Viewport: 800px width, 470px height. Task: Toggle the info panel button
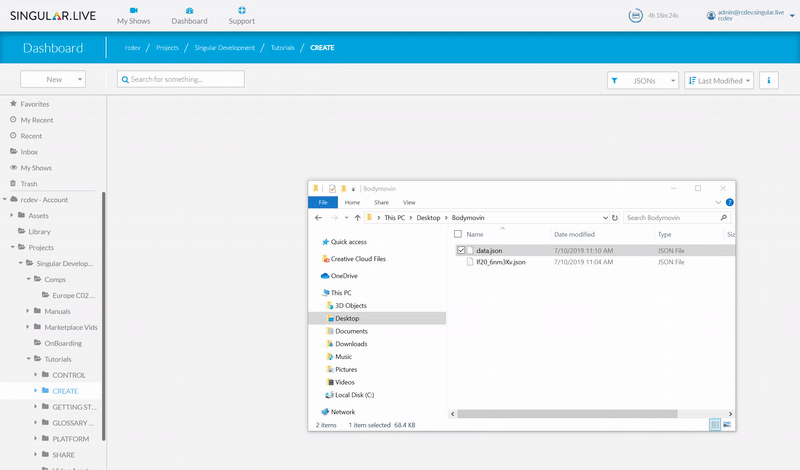click(768, 81)
